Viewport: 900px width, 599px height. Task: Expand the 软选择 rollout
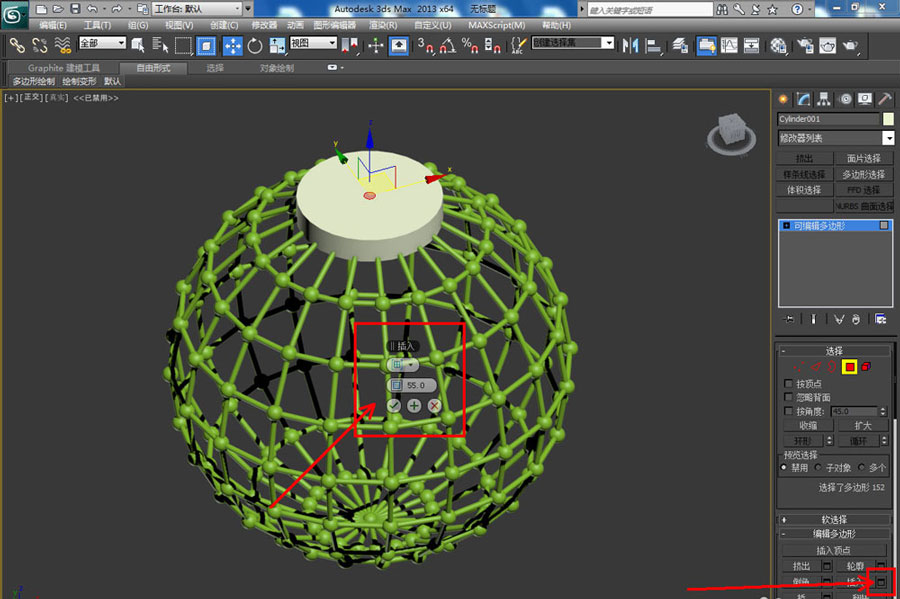[834, 520]
